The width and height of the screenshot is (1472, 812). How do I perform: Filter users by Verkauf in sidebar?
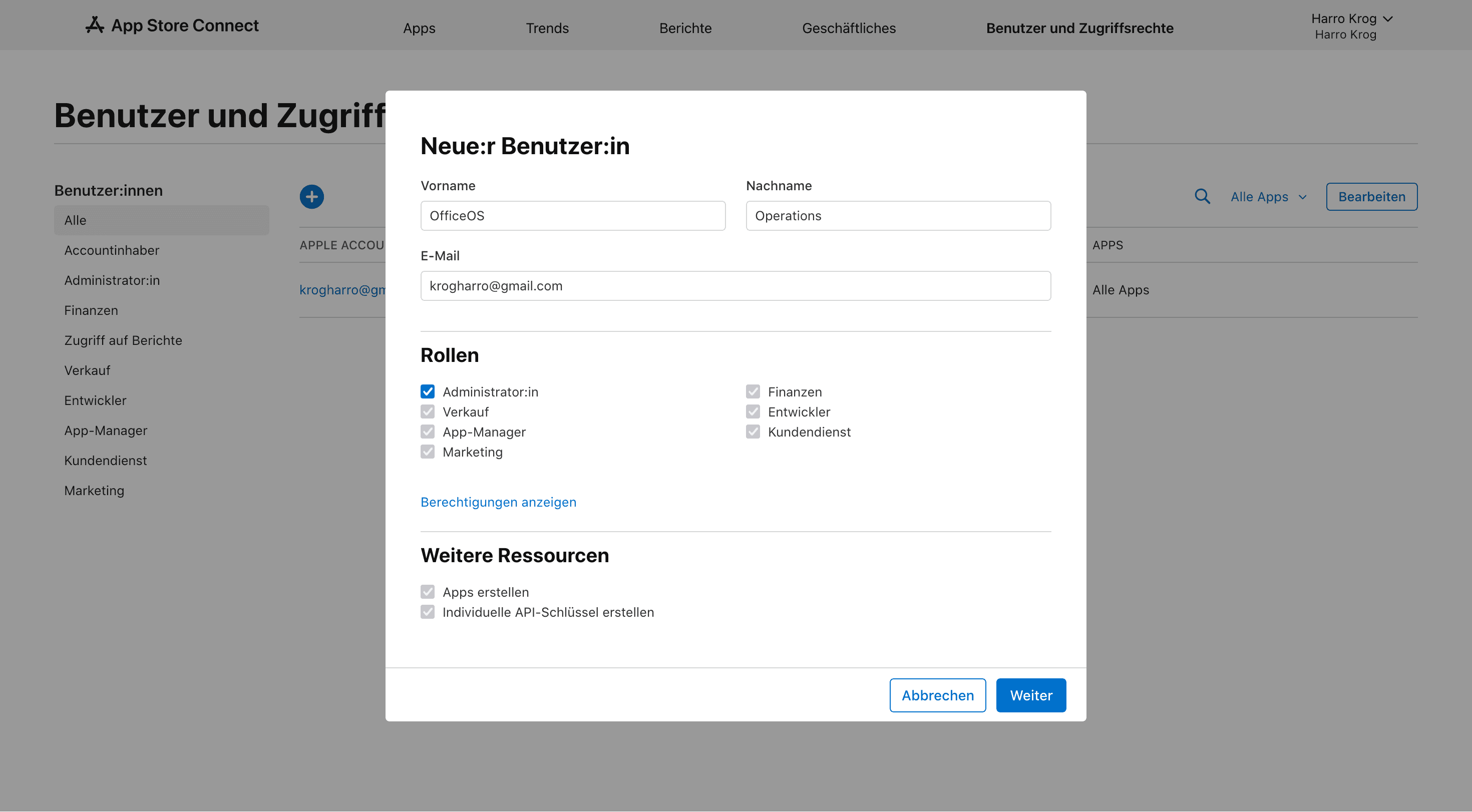[87, 370]
